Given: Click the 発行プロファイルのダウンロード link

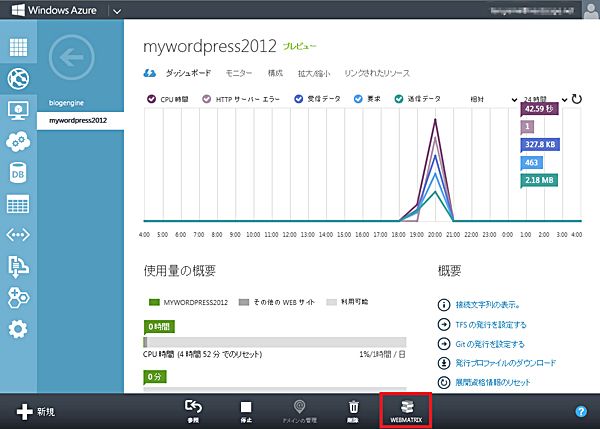Looking at the screenshot, I should 505,363.
